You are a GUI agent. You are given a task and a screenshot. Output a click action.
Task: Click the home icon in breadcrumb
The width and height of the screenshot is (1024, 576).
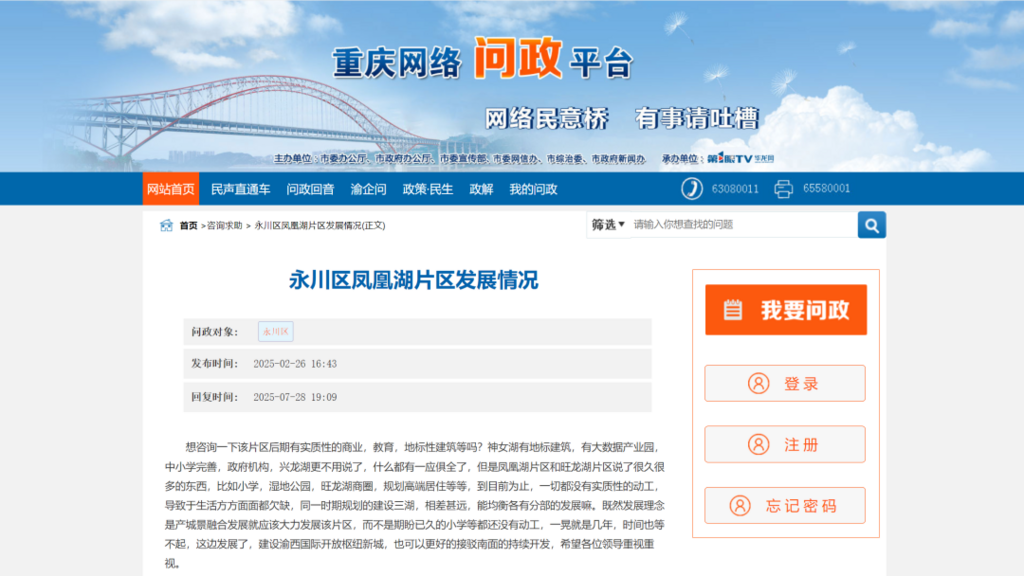(x=167, y=225)
